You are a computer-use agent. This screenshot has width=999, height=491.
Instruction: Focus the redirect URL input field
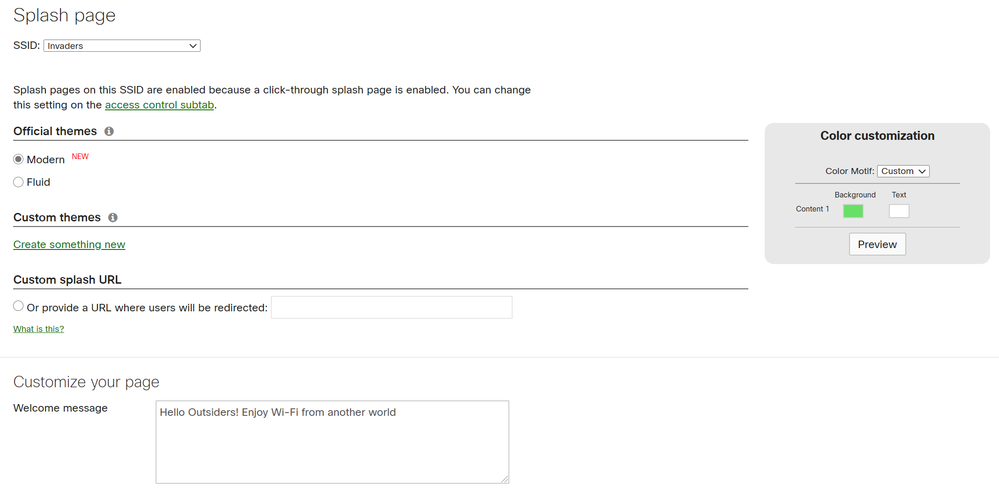click(392, 308)
